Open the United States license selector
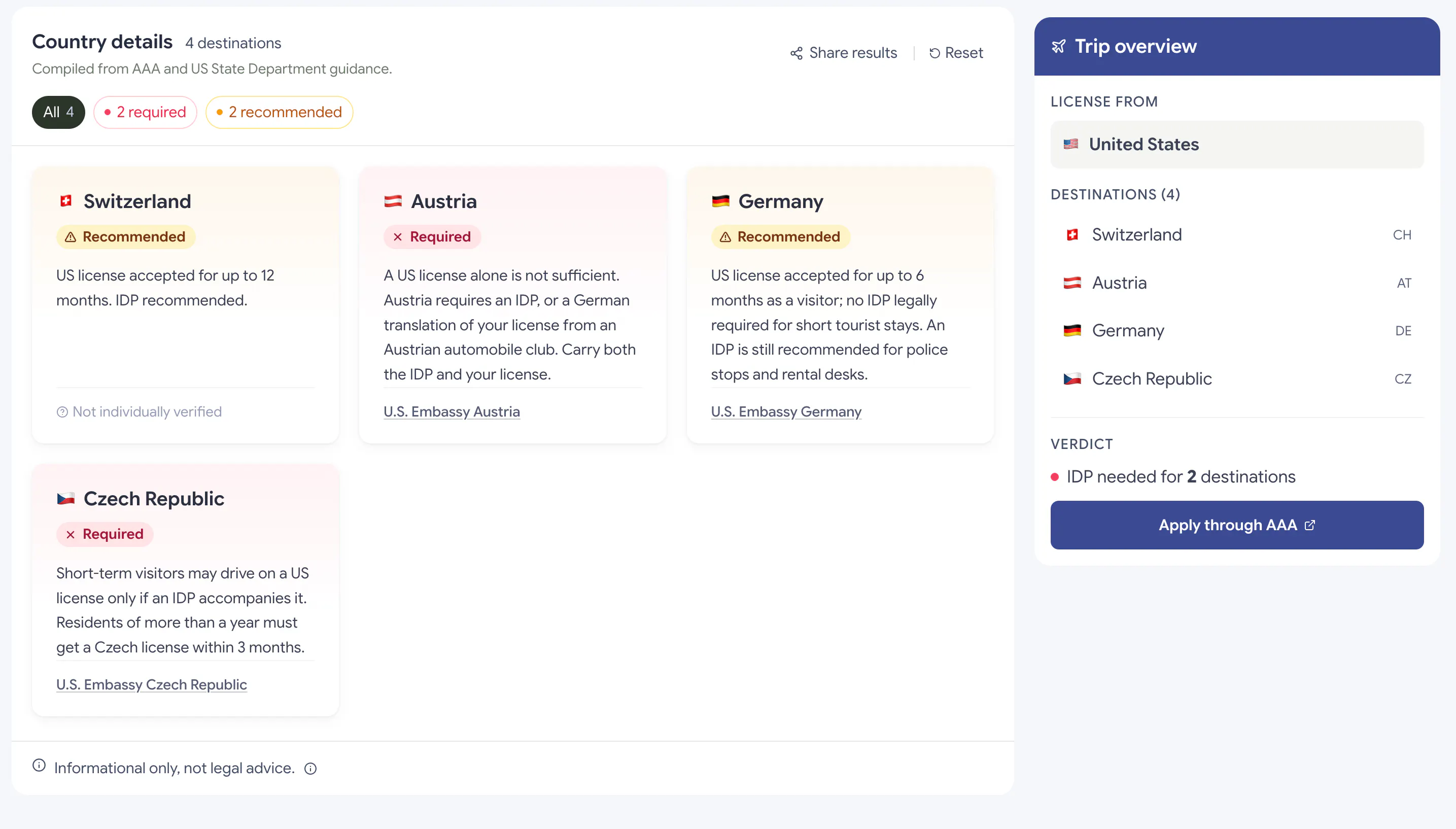1456x829 pixels. [1237, 144]
